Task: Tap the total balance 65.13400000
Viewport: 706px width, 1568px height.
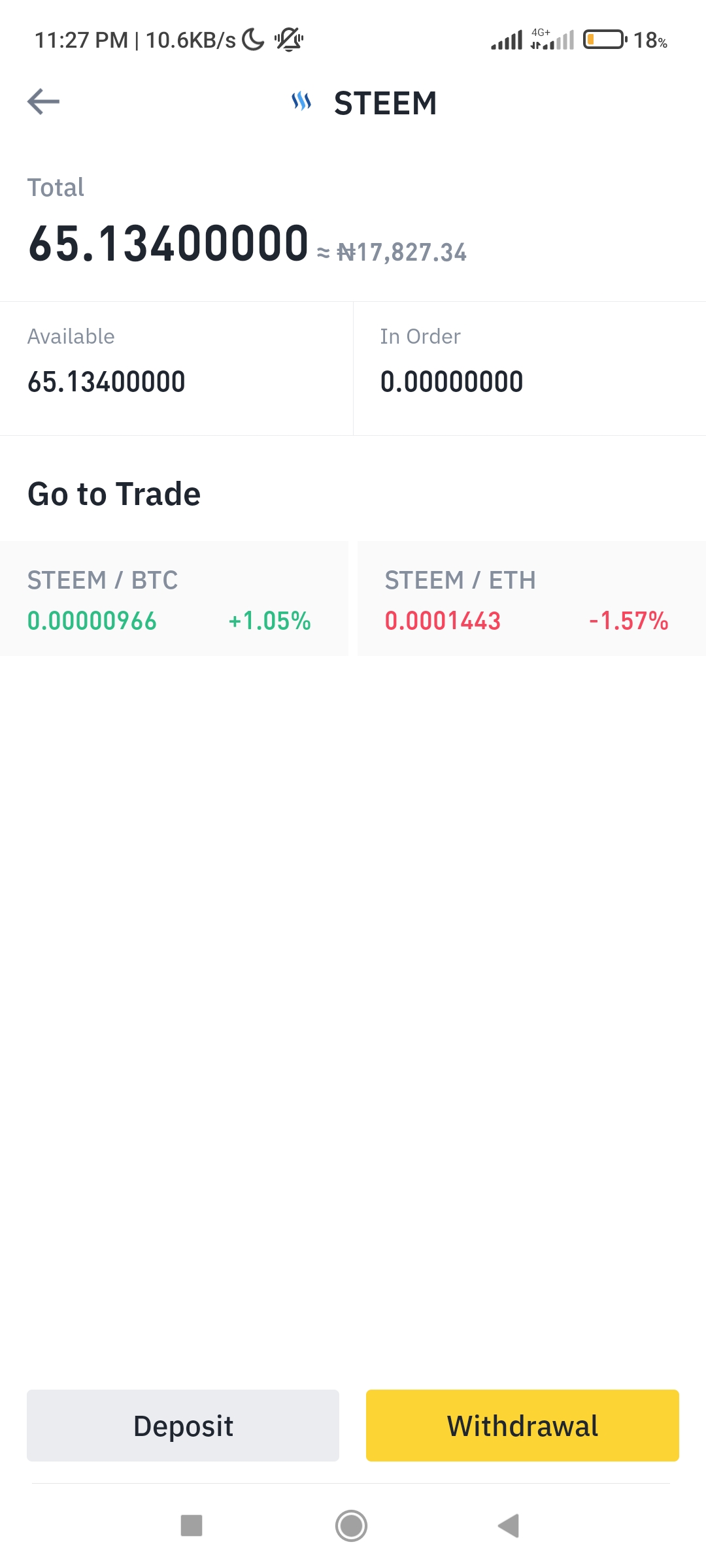Action: 168,243
